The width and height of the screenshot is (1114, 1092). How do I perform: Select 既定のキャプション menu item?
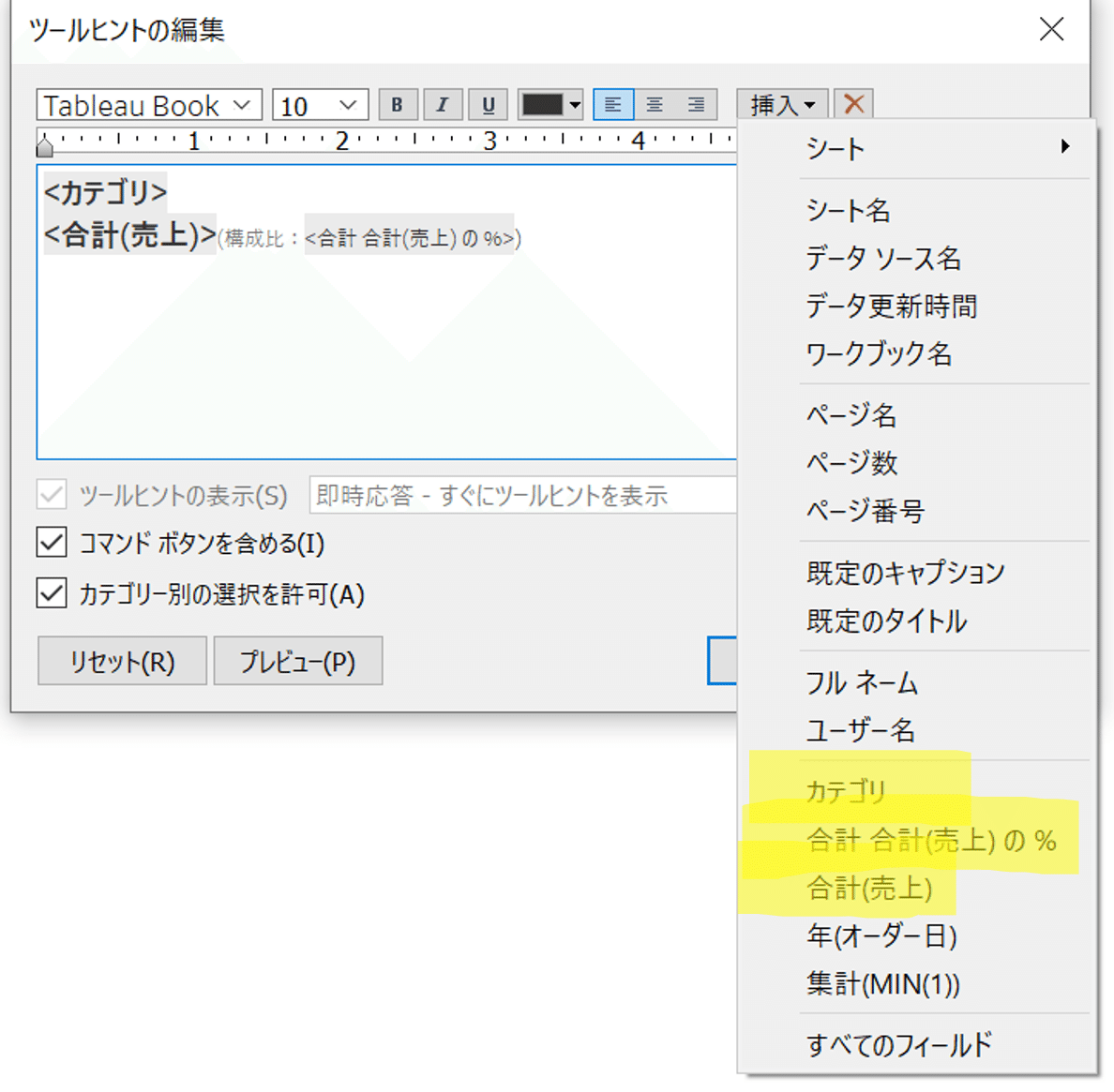pos(916,573)
